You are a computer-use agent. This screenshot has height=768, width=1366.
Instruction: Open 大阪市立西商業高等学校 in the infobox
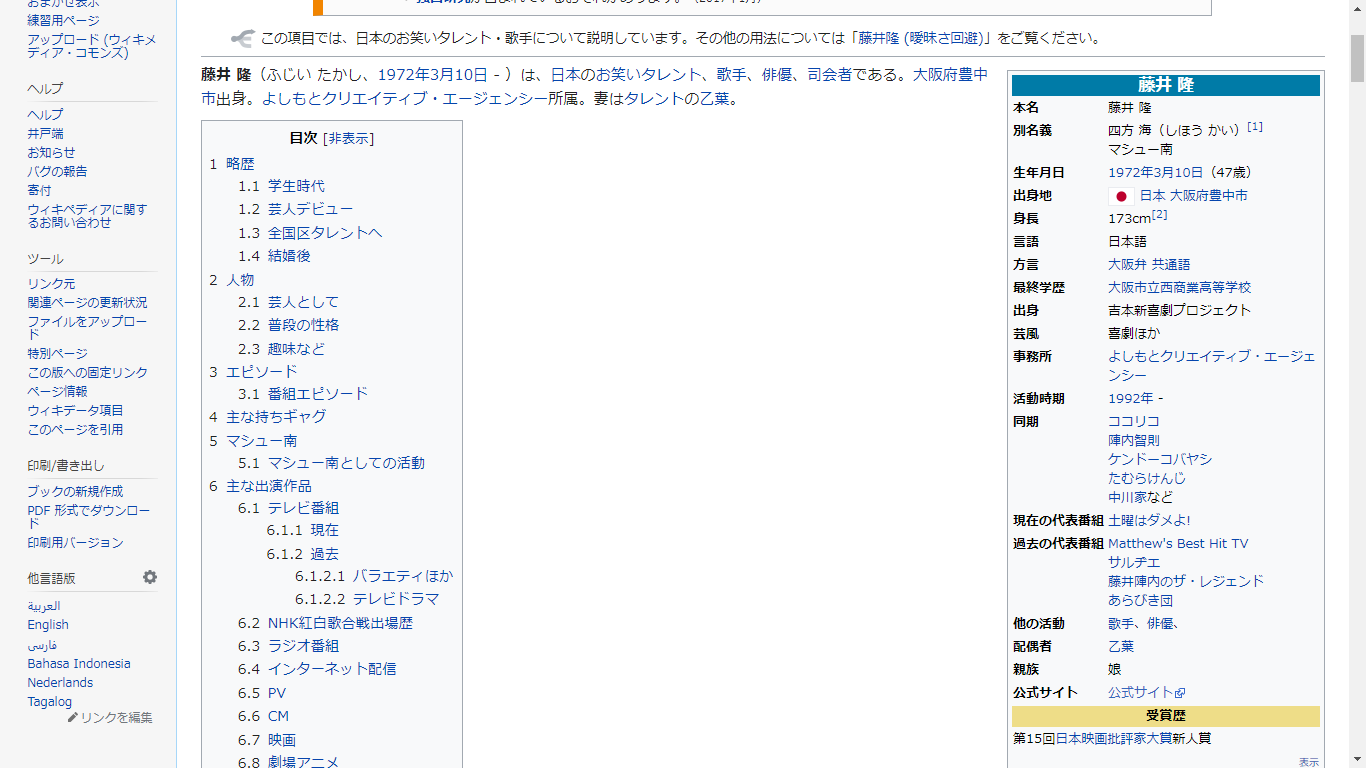point(1179,288)
